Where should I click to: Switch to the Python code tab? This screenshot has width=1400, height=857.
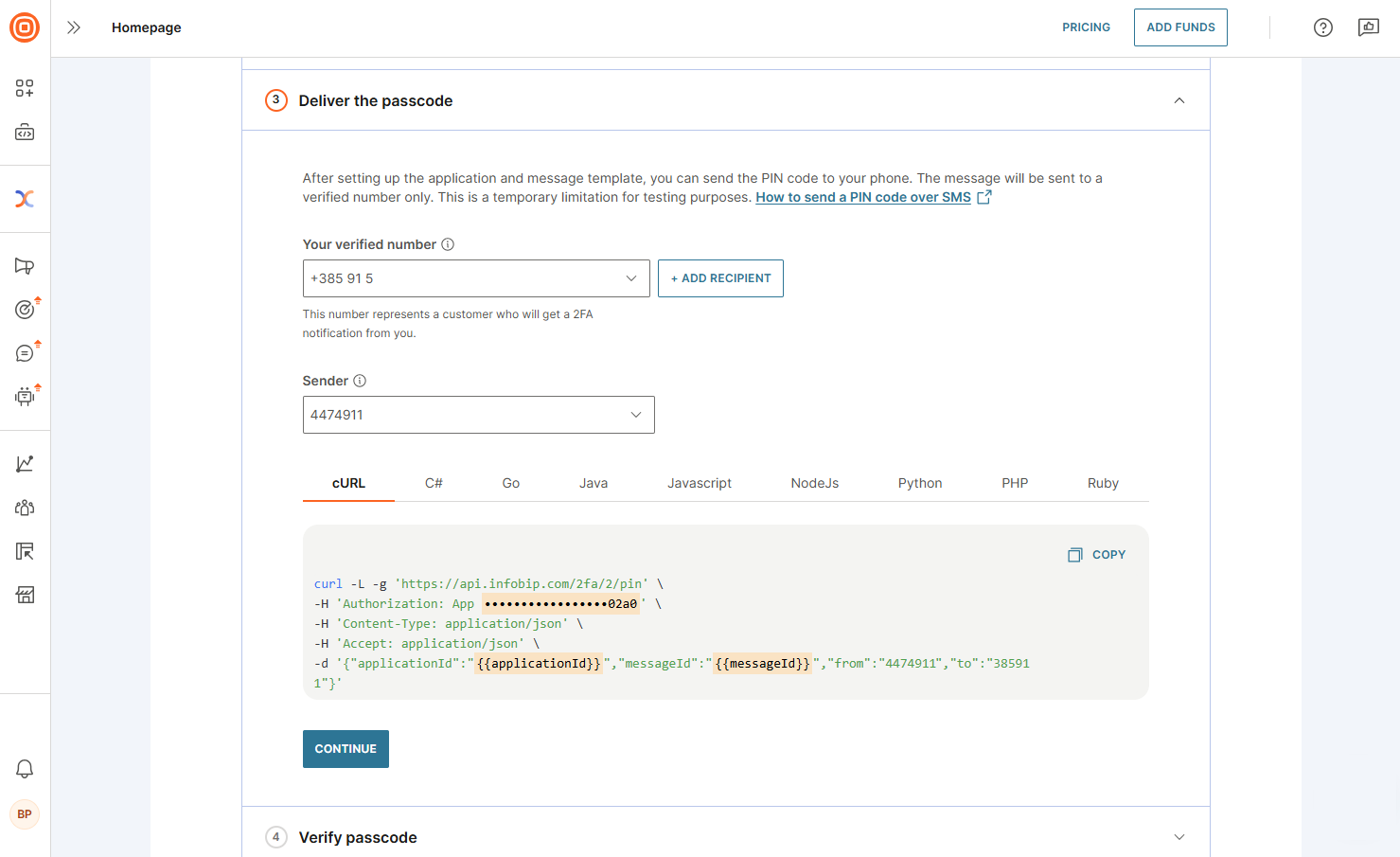pyautogui.click(x=920, y=483)
